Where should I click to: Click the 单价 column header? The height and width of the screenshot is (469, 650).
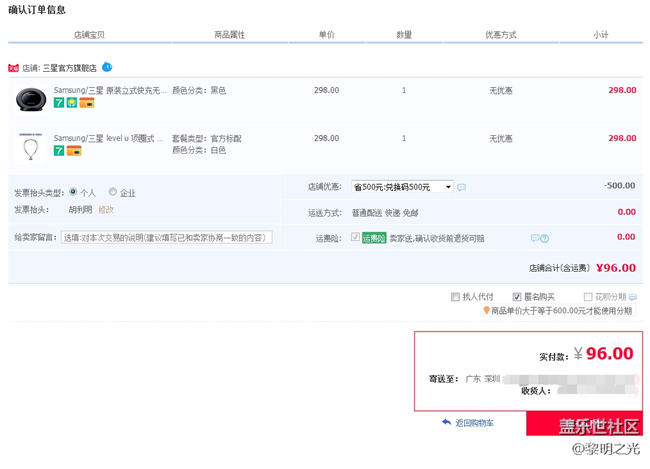(x=327, y=35)
